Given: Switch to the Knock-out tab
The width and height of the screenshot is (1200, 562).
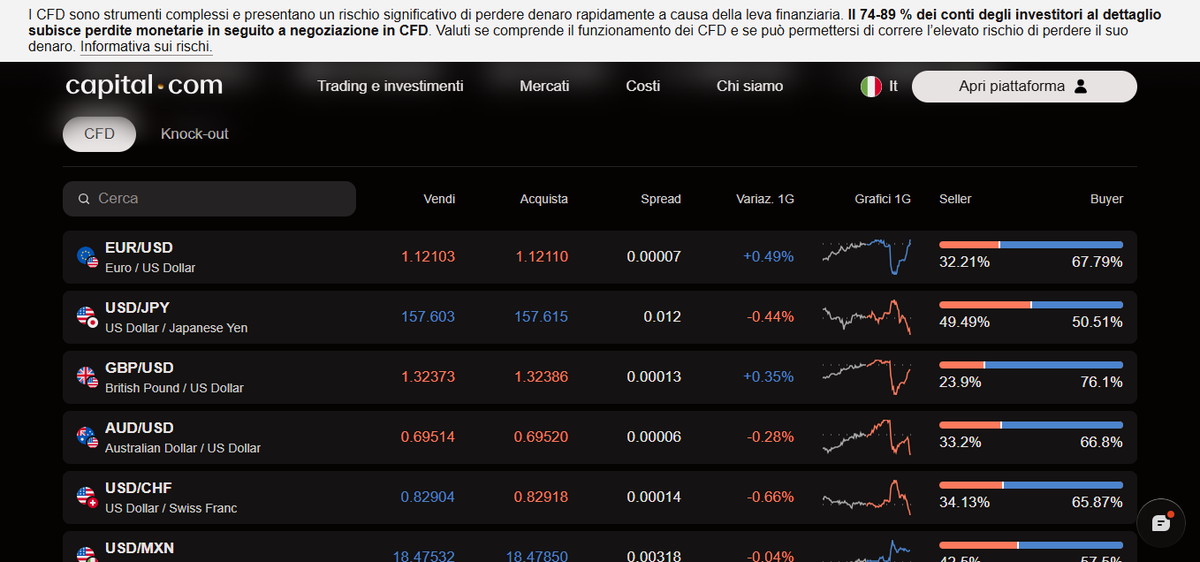Looking at the screenshot, I should click(x=195, y=134).
